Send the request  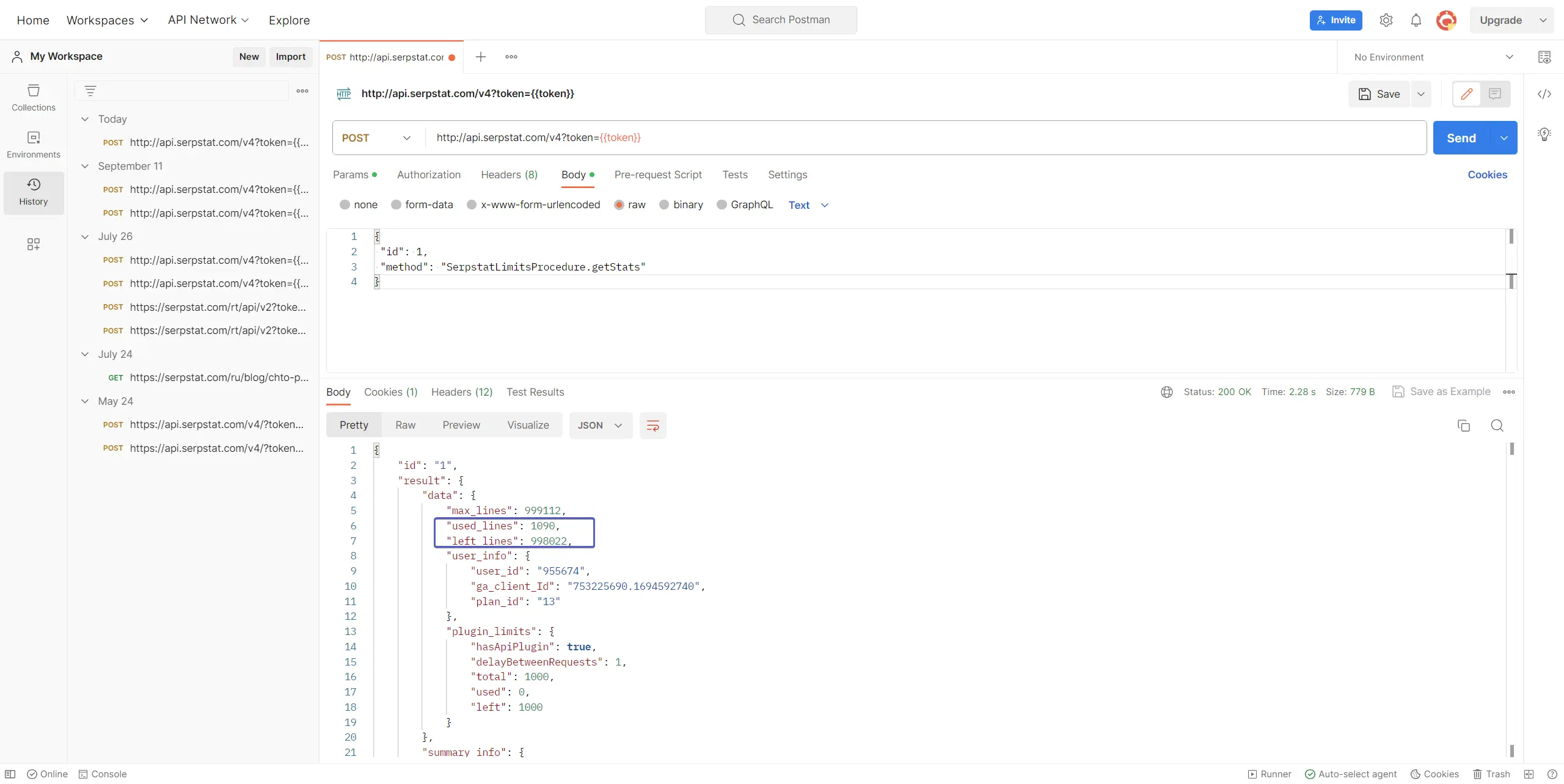pos(1461,138)
